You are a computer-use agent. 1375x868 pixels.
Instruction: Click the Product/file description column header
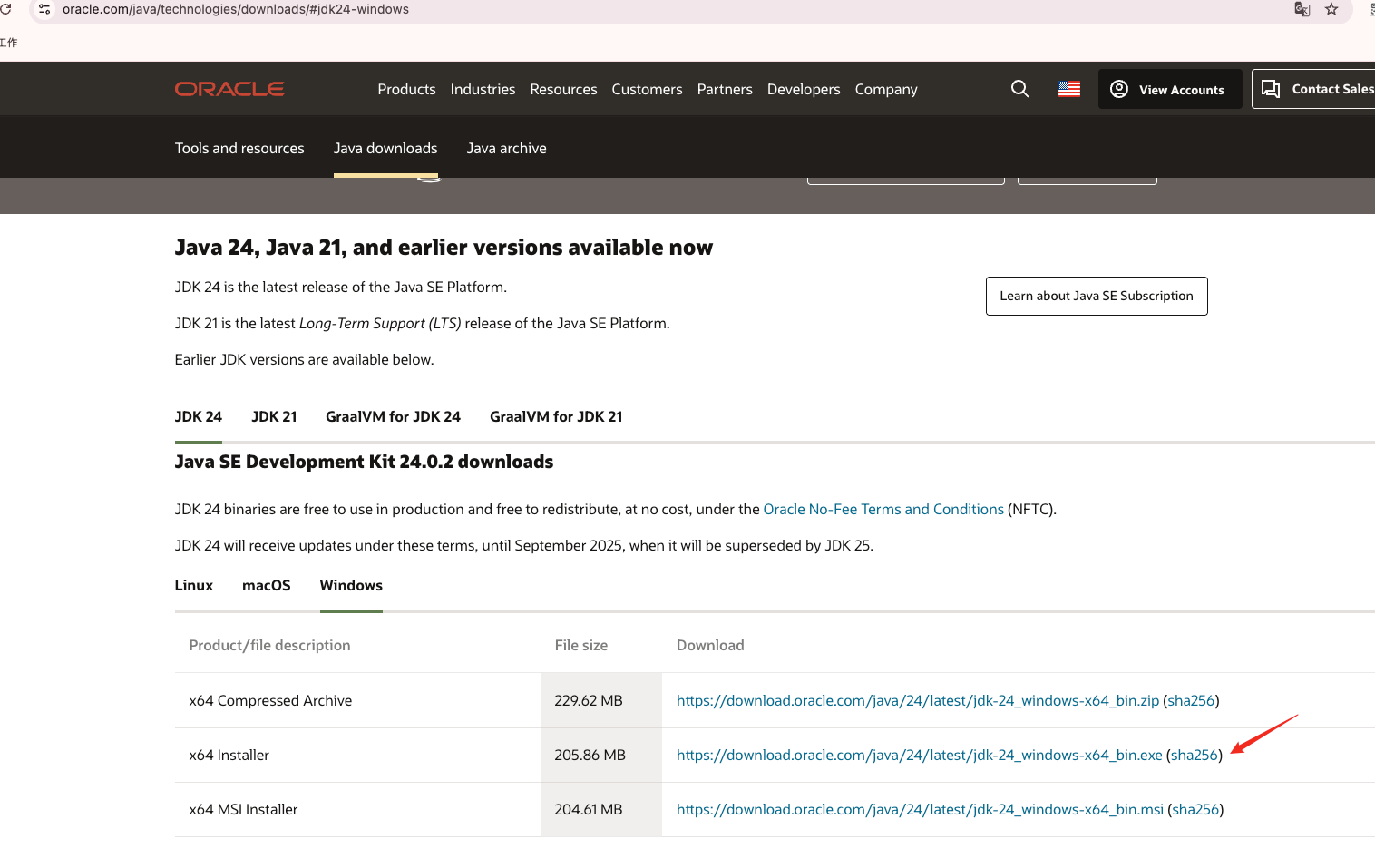pos(269,645)
